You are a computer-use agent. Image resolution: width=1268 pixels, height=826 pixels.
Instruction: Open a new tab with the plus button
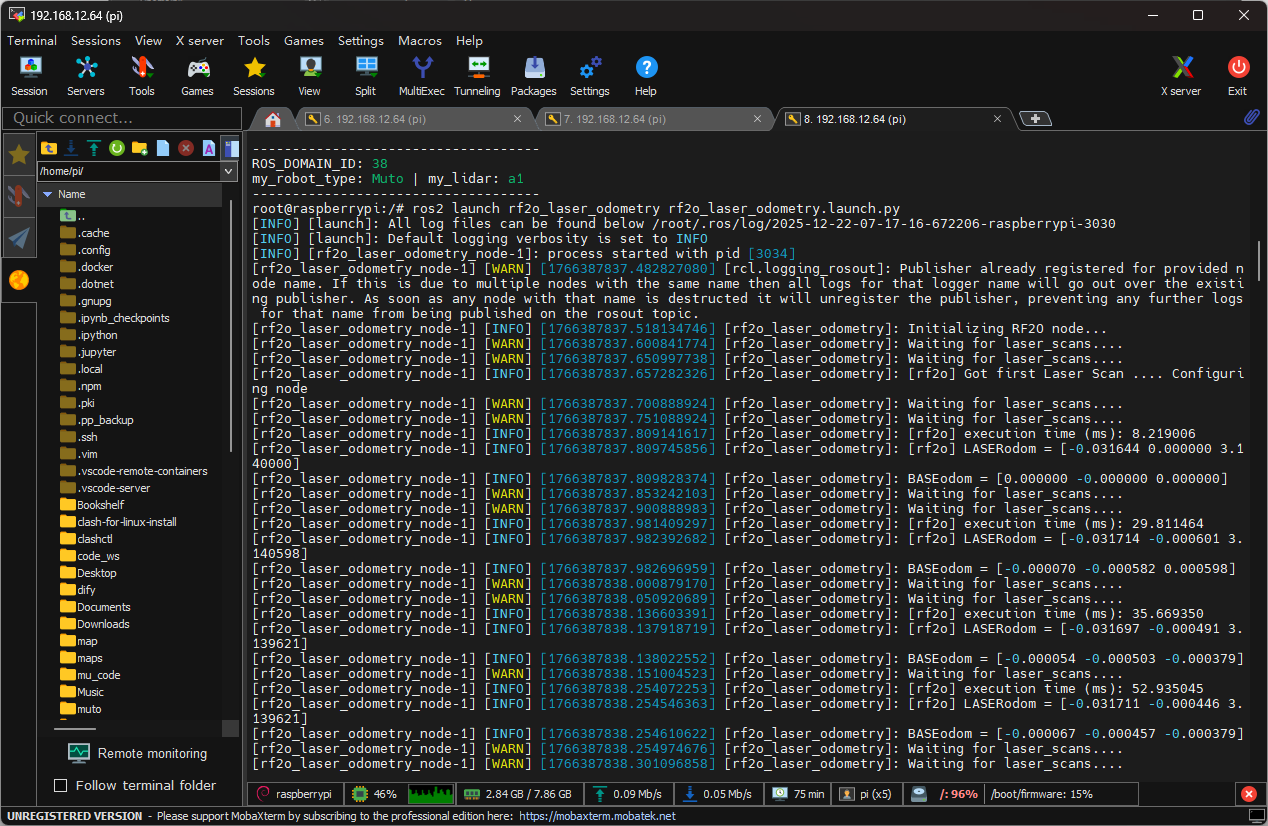click(1035, 119)
